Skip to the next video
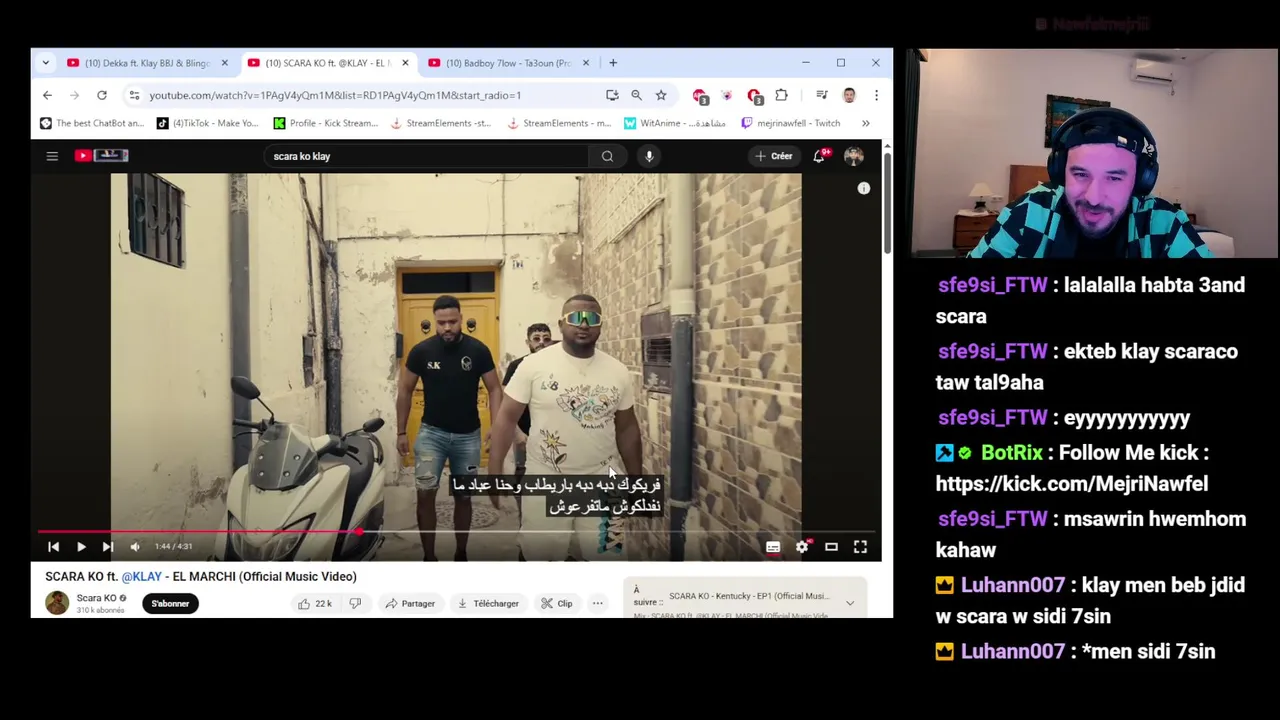 coord(108,547)
